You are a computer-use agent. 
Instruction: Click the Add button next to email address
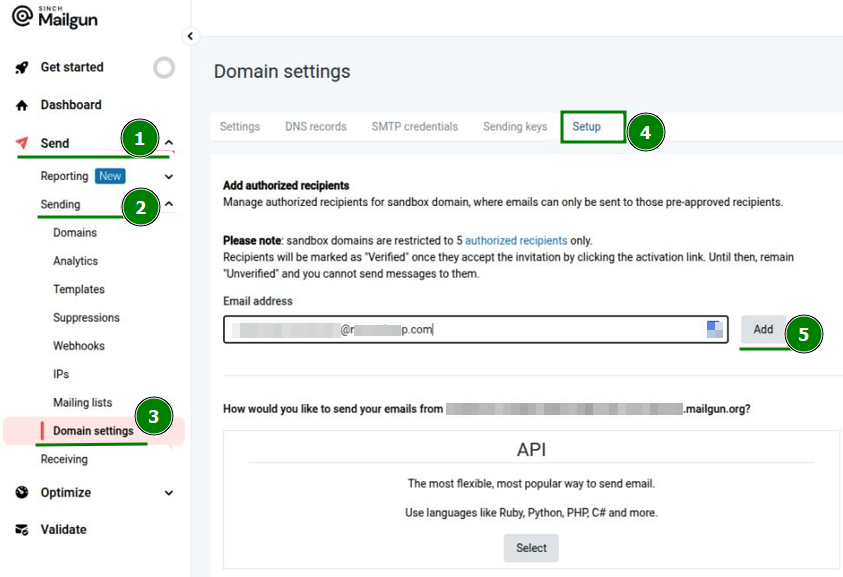763,328
